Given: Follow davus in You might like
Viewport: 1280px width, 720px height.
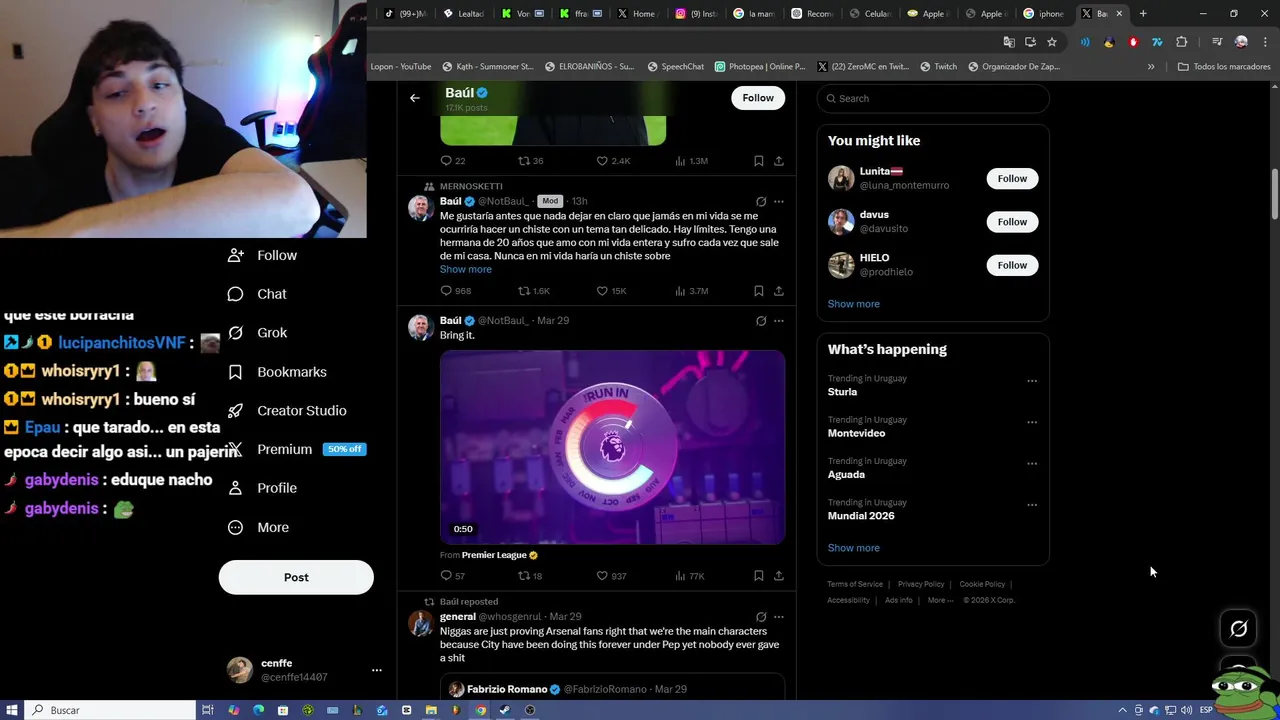Looking at the screenshot, I should pos(1012,222).
